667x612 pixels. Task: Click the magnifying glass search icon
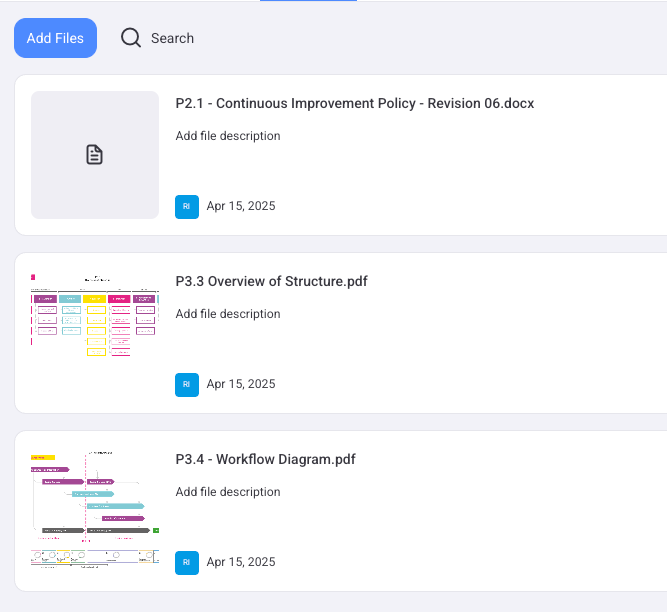pos(131,38)
